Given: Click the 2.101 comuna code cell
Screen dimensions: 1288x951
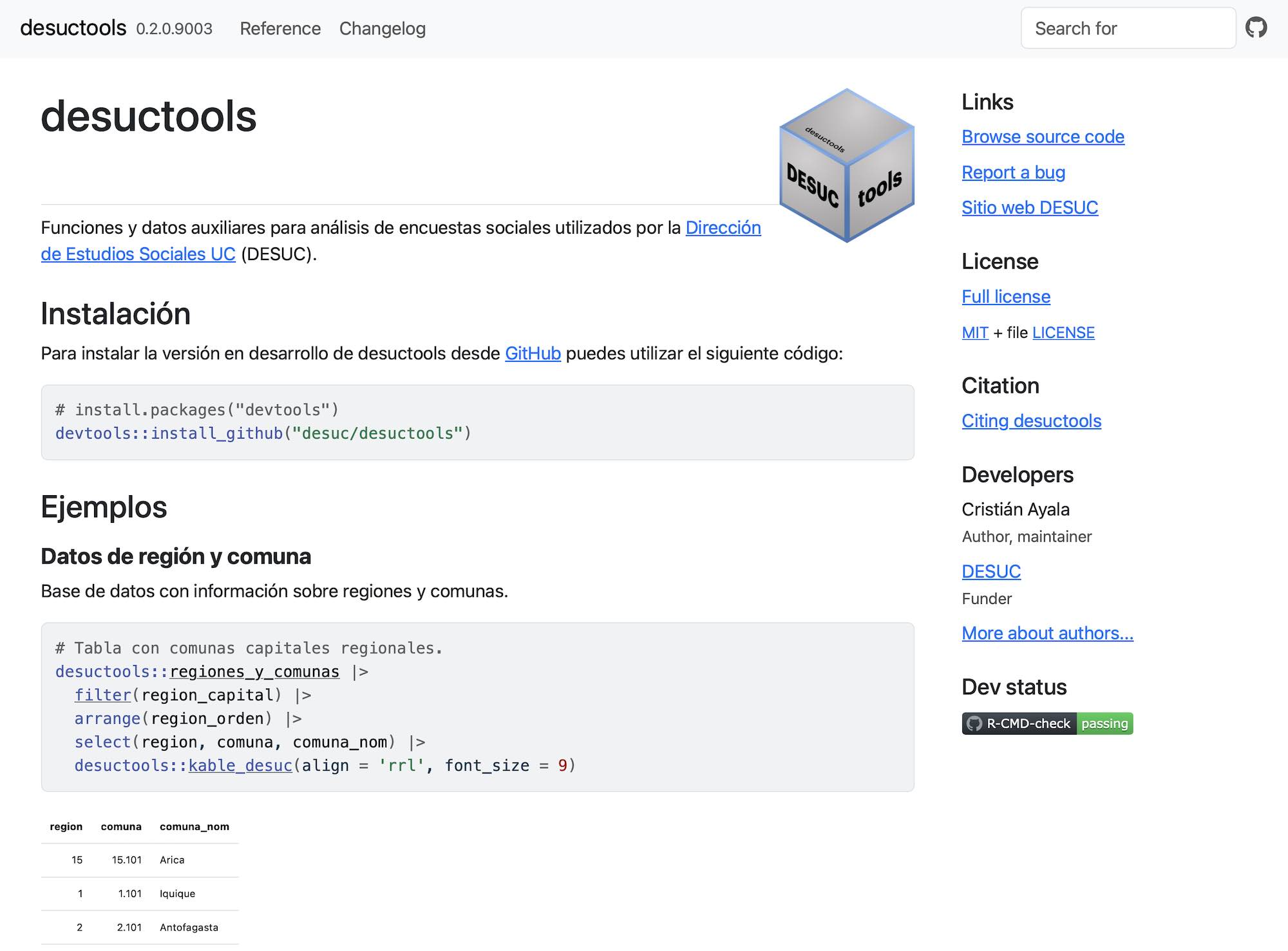Looking at the screenshot, I should coord(129,927).
